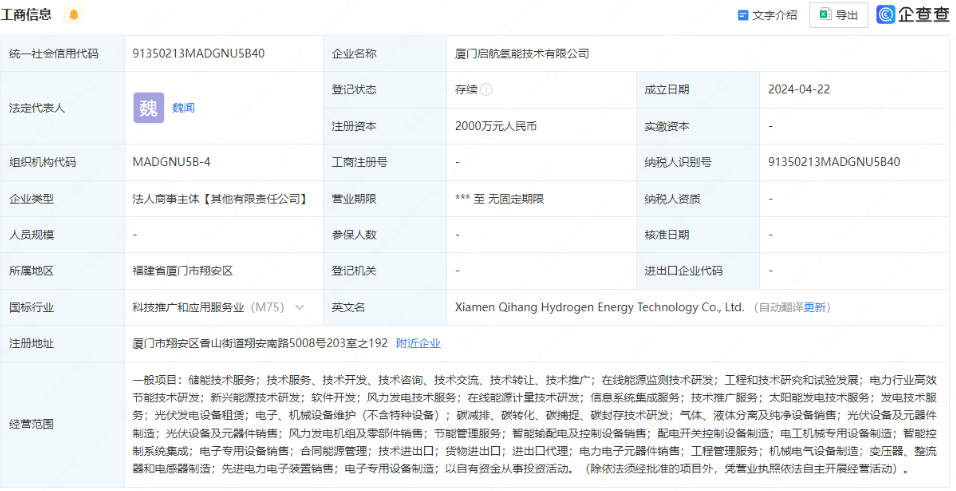Open the 附近企业 nearby companies link
This screenshot has height=491, width=956.
[x=418, y=343]
